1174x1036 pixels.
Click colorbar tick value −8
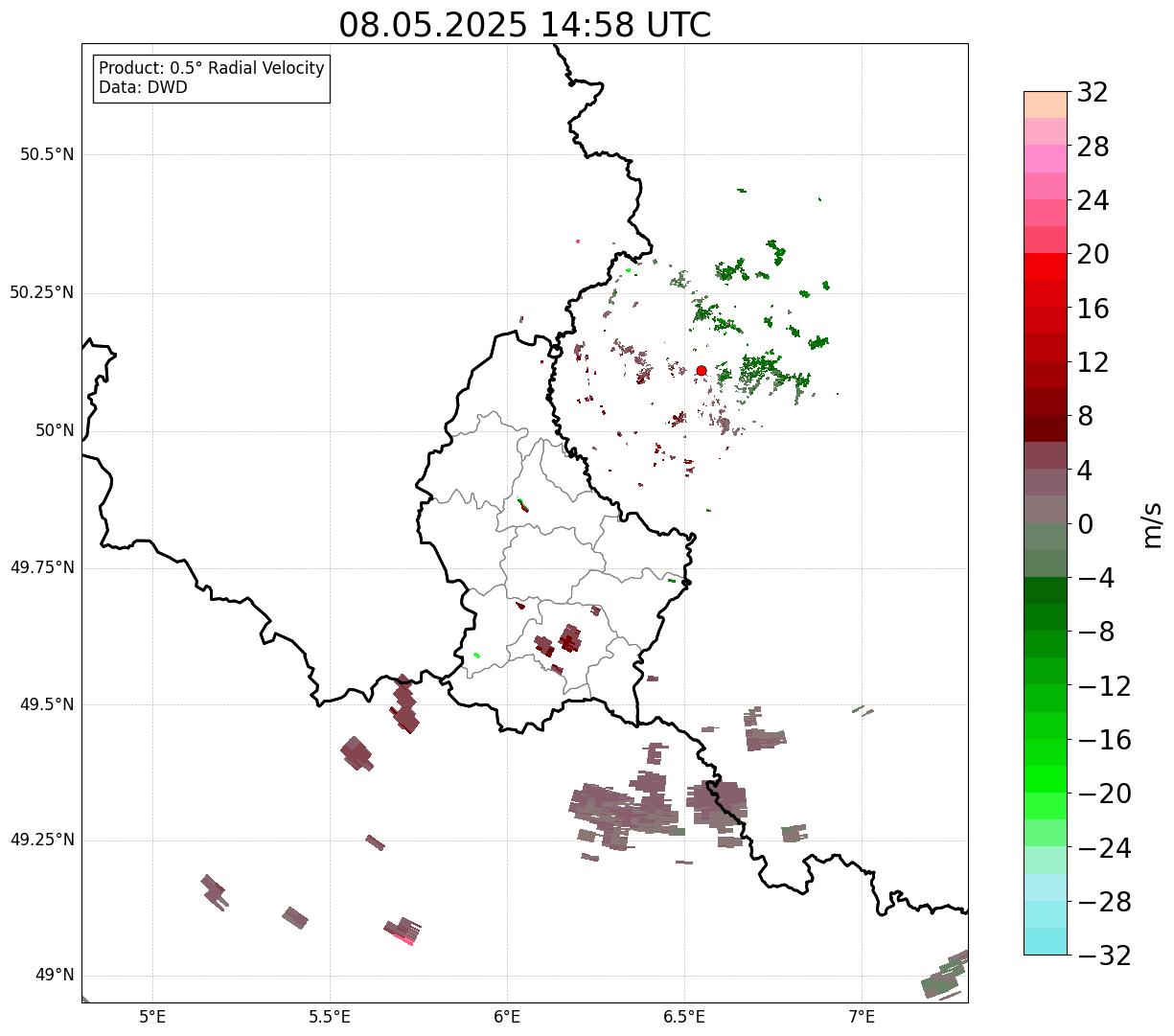[x=1094, y=633]
